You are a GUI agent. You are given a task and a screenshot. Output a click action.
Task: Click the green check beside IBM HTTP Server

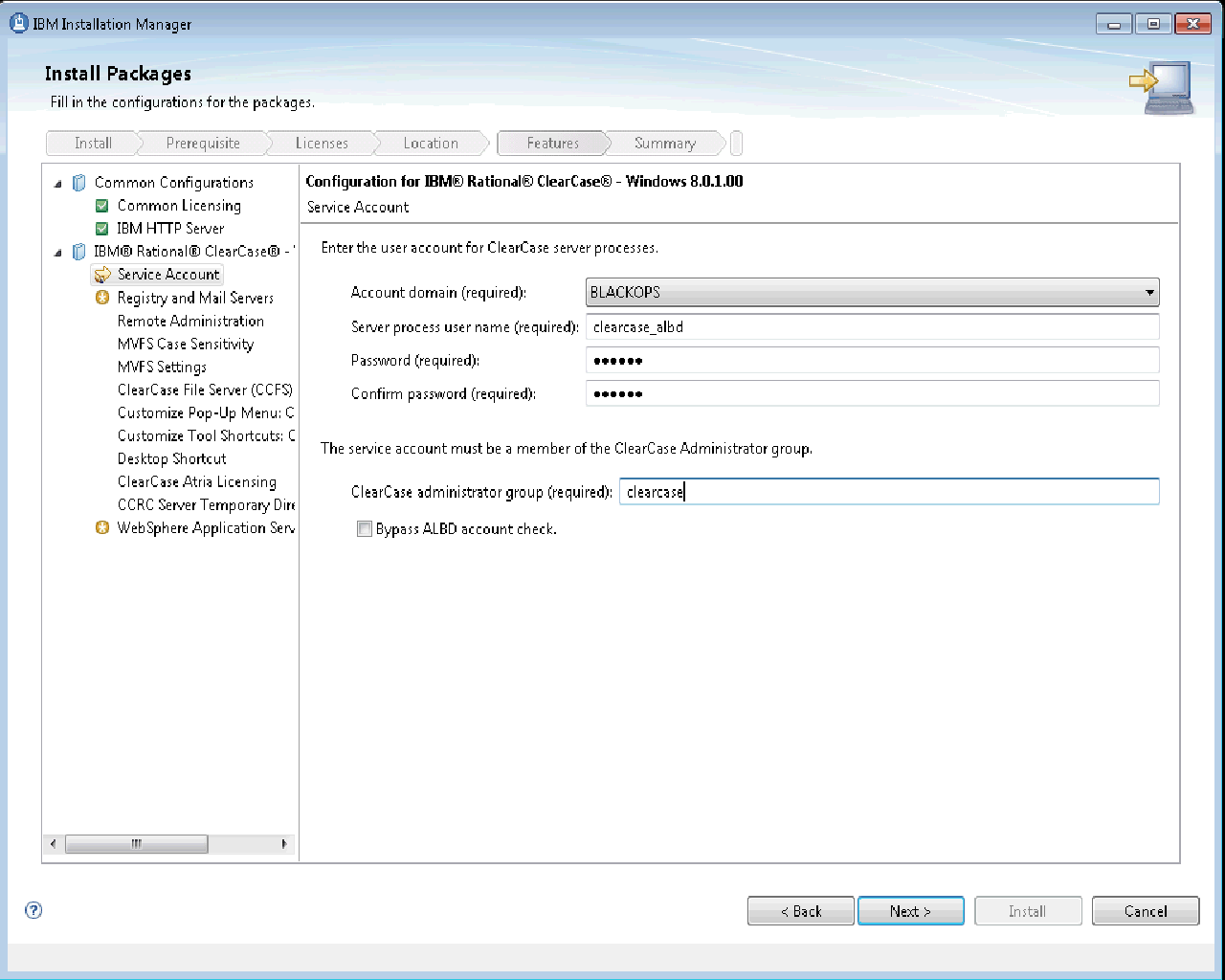coord(102,229)
